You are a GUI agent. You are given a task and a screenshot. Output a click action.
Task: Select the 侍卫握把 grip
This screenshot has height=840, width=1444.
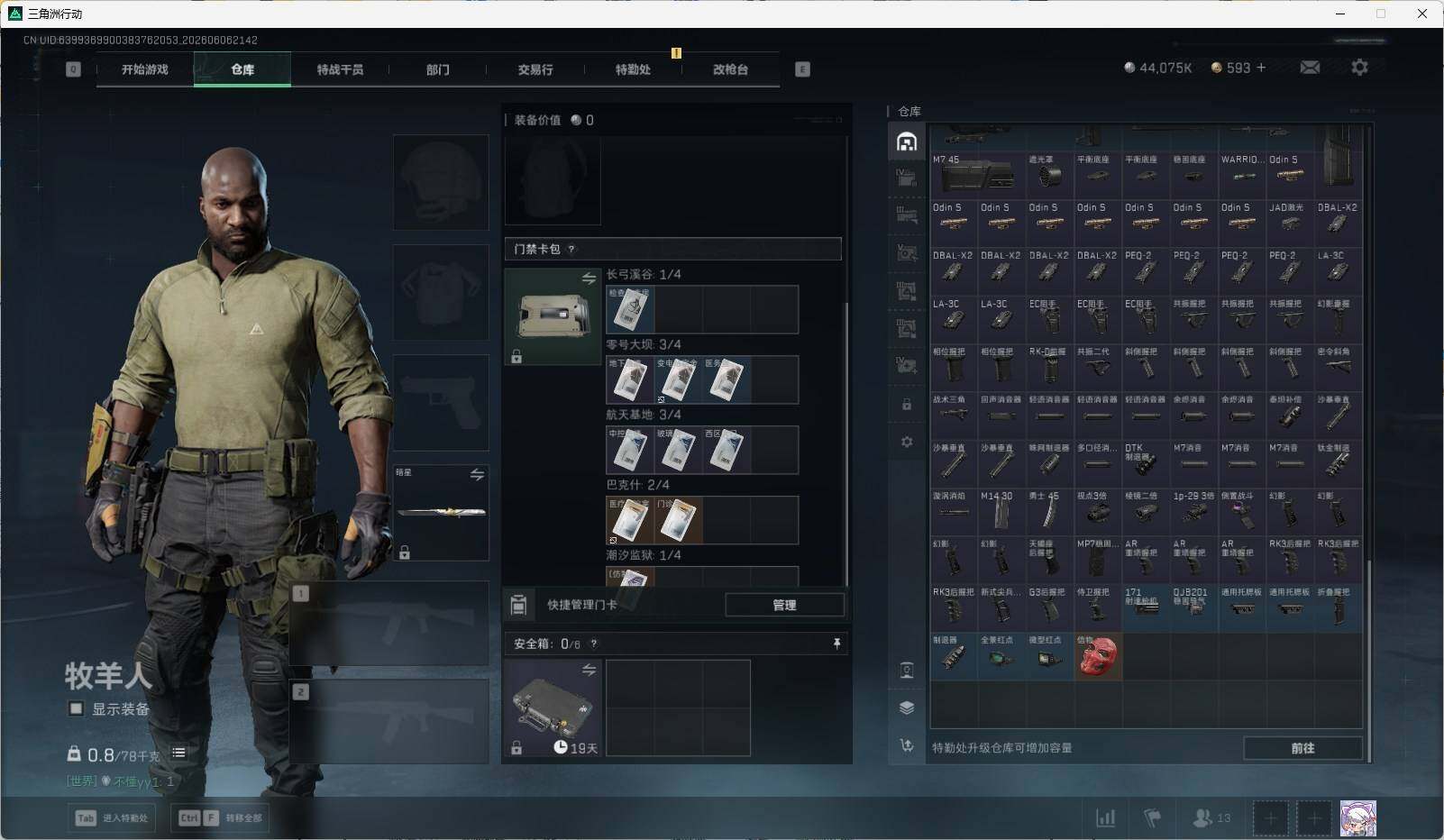[x=1098, y=608]
